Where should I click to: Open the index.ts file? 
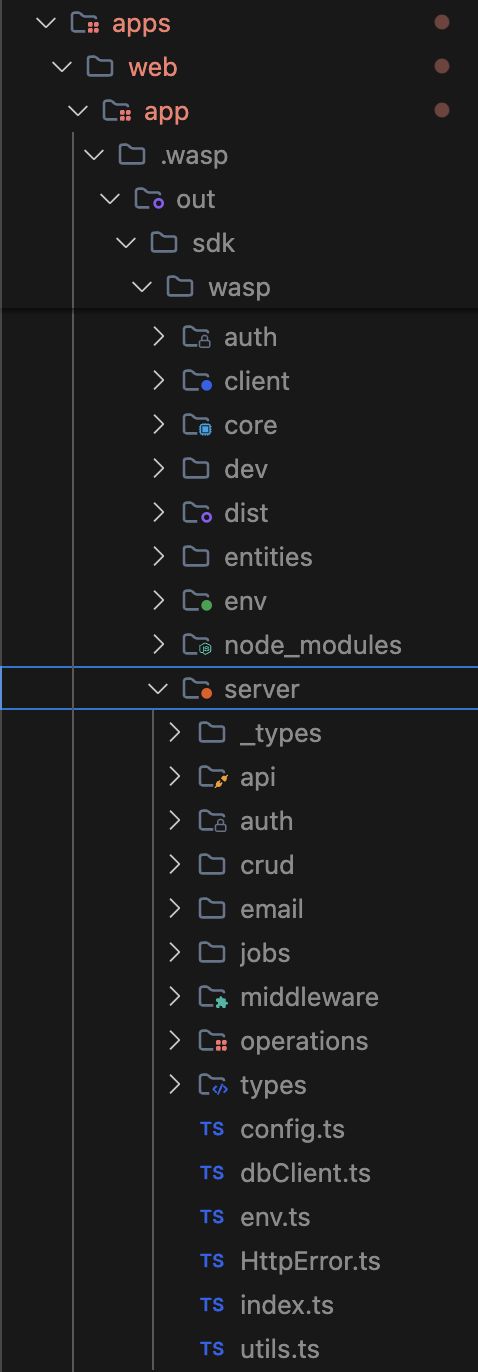pos(287,1305)
